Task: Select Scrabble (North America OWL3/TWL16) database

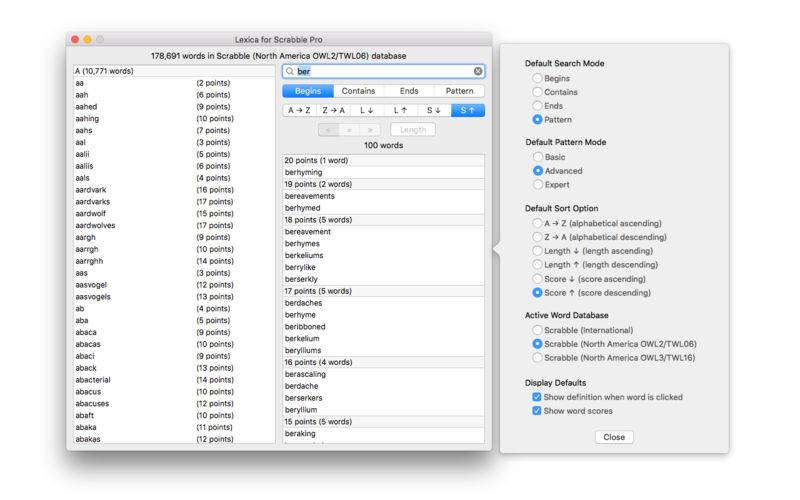Action: 538,357
